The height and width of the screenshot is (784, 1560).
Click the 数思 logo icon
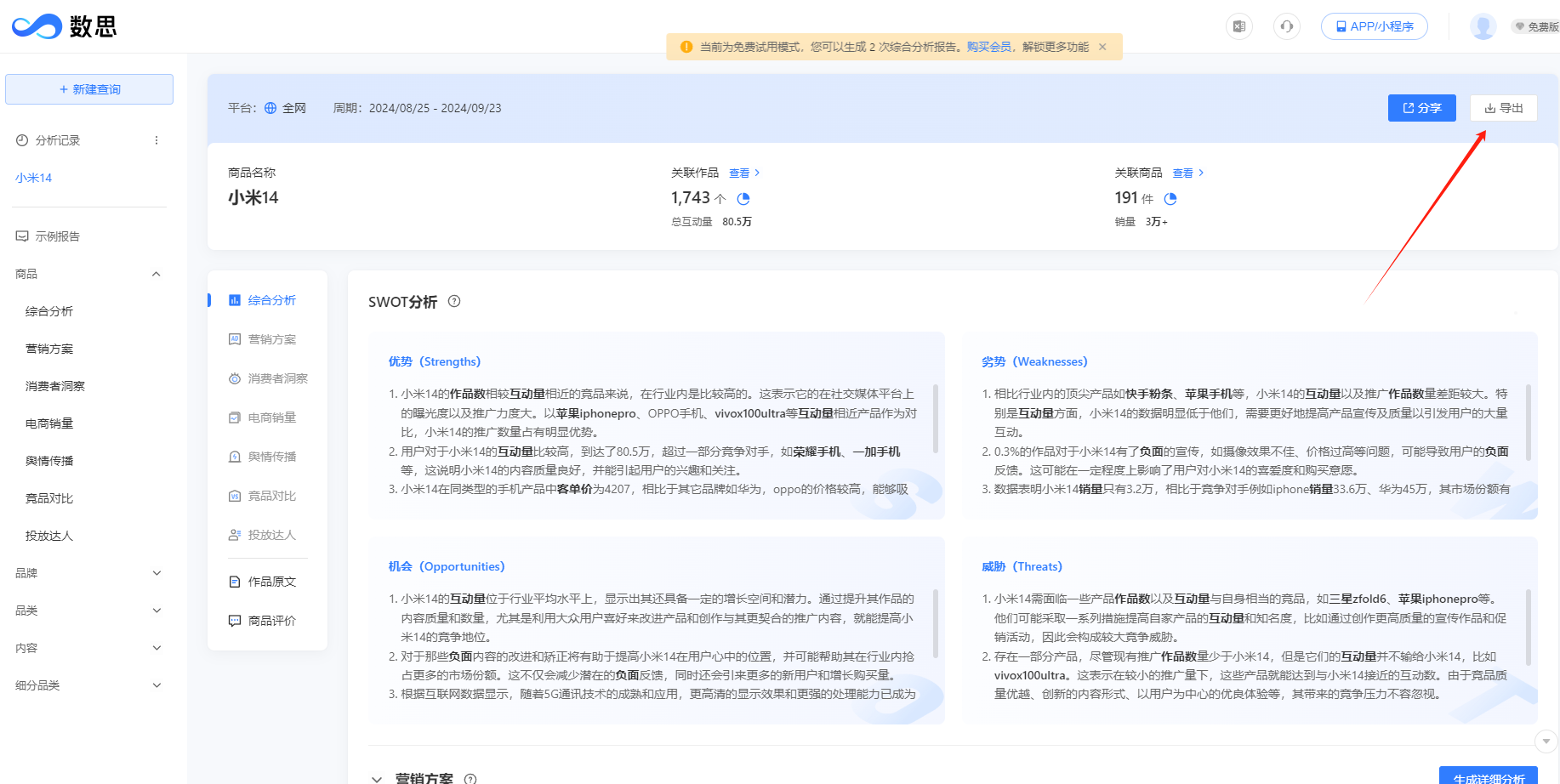(x=37, y=26)
